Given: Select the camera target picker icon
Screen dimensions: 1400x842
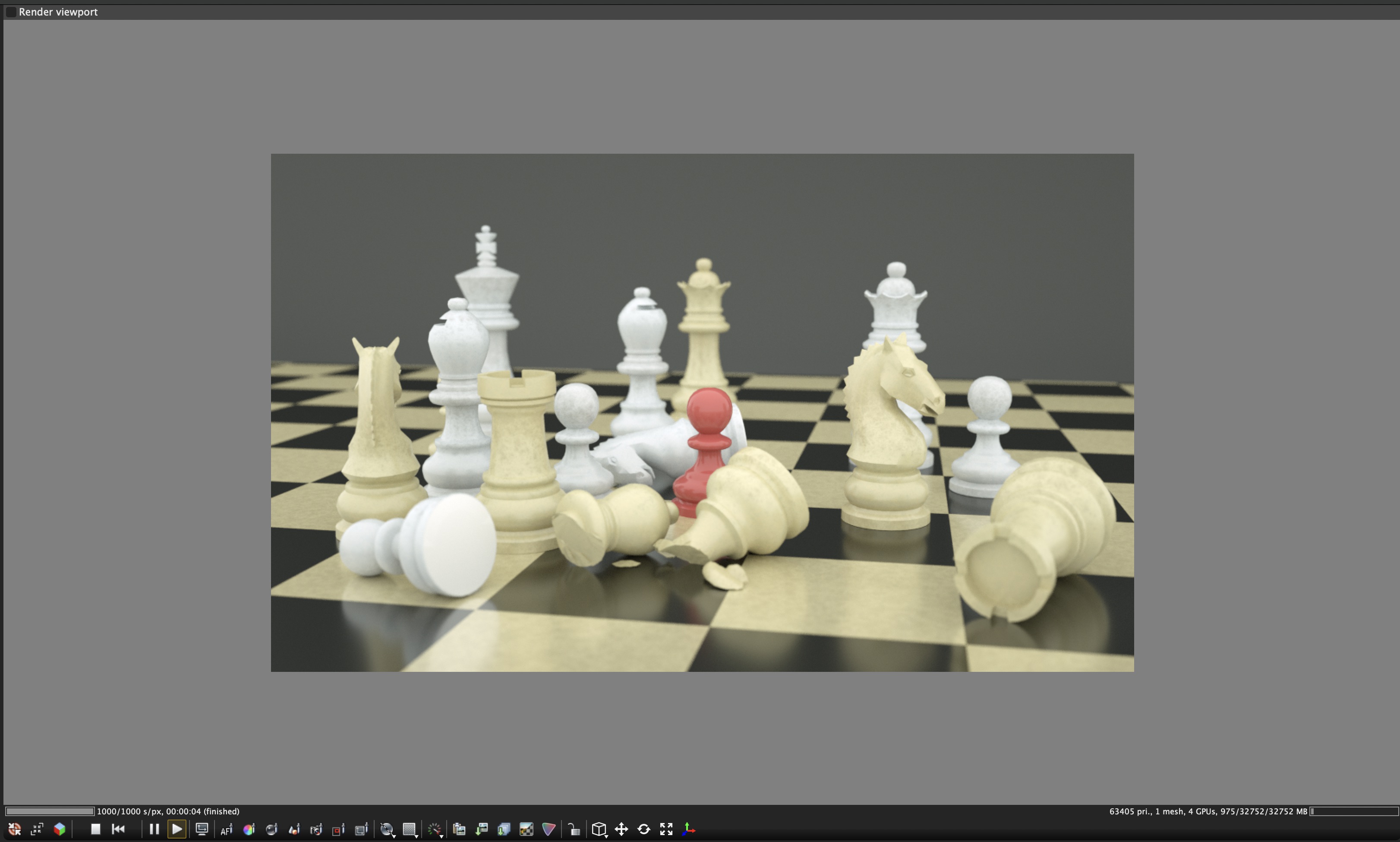Looking at the screenshot, I should click(x=316, y=829).
